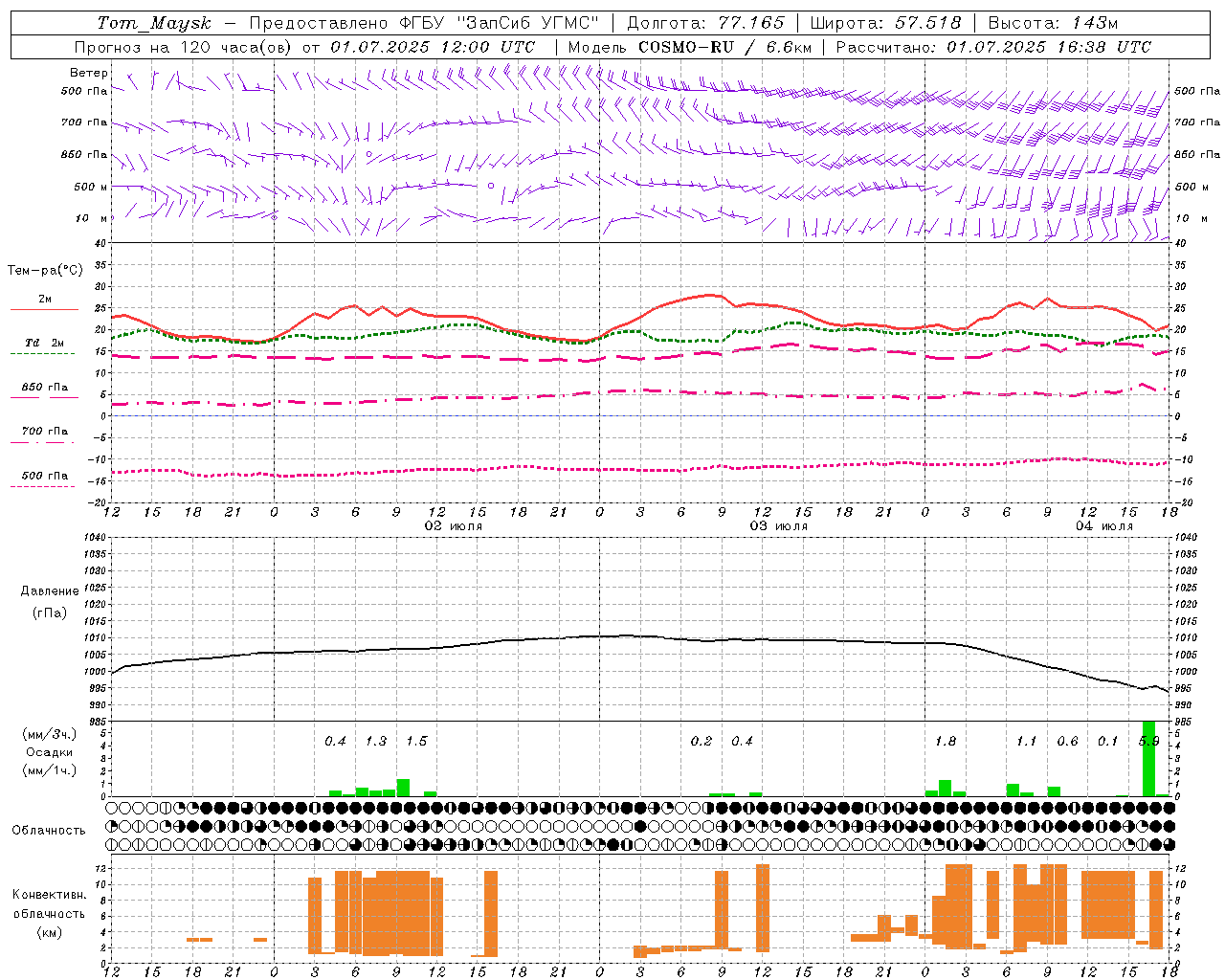Click the Давление panel label
This screenshot has height=980, width=1225.
click(50, 591)
